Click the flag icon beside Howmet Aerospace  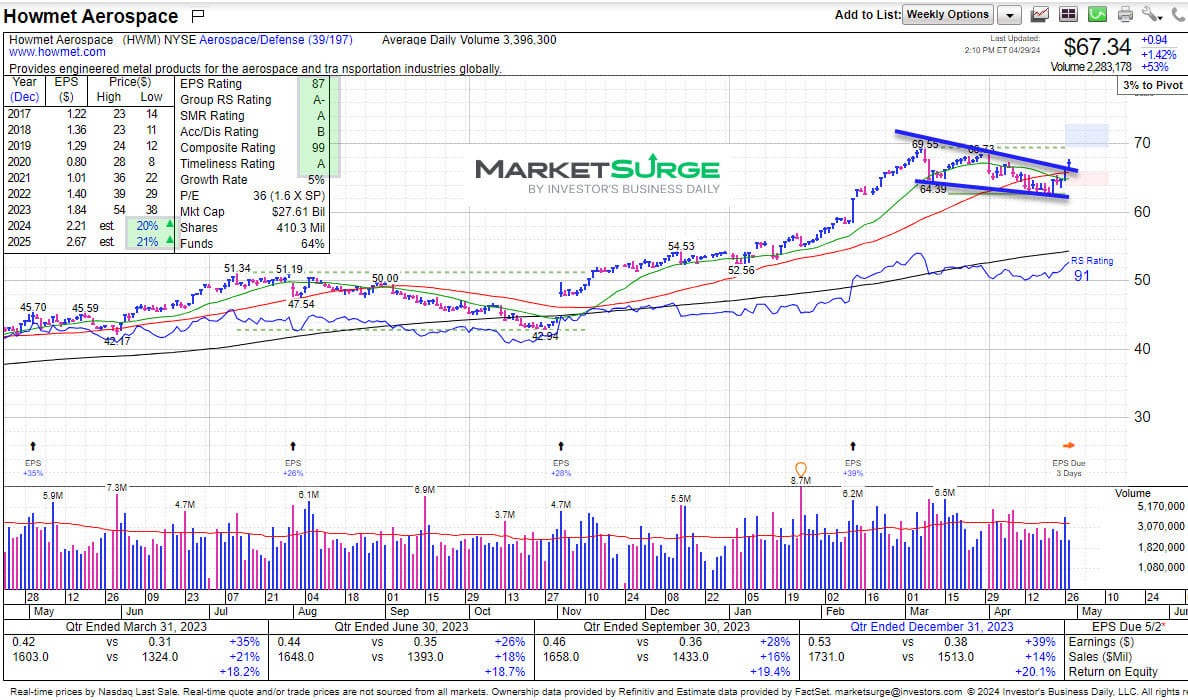tap(199, 15)
